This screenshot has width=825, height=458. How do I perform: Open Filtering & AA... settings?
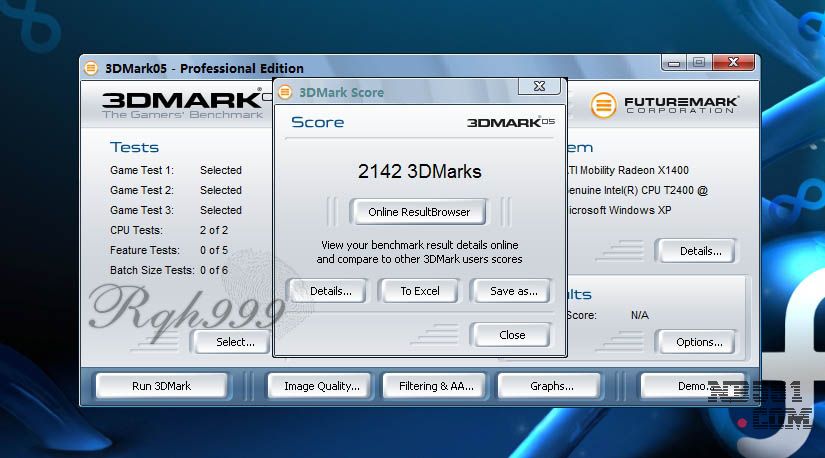coord(436,386)
